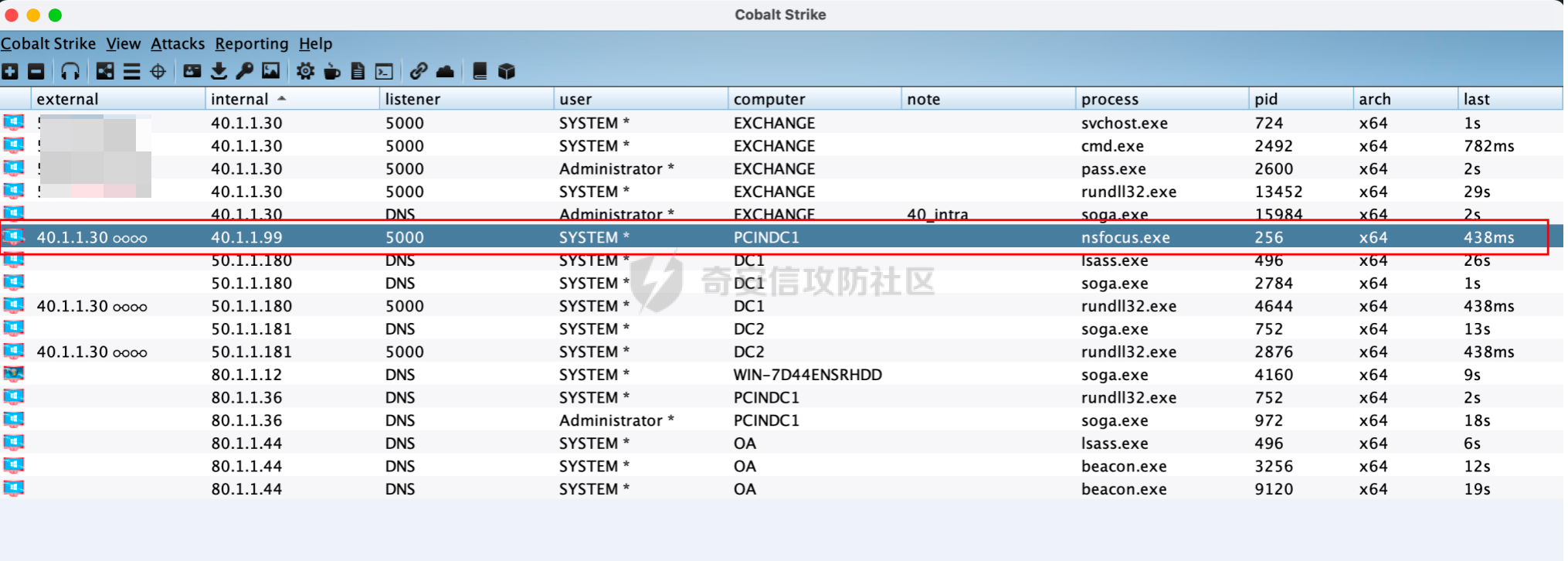The image size is (1568, 561).
Task: Click the plus icon to connect a team server
Action: (10, 72)
